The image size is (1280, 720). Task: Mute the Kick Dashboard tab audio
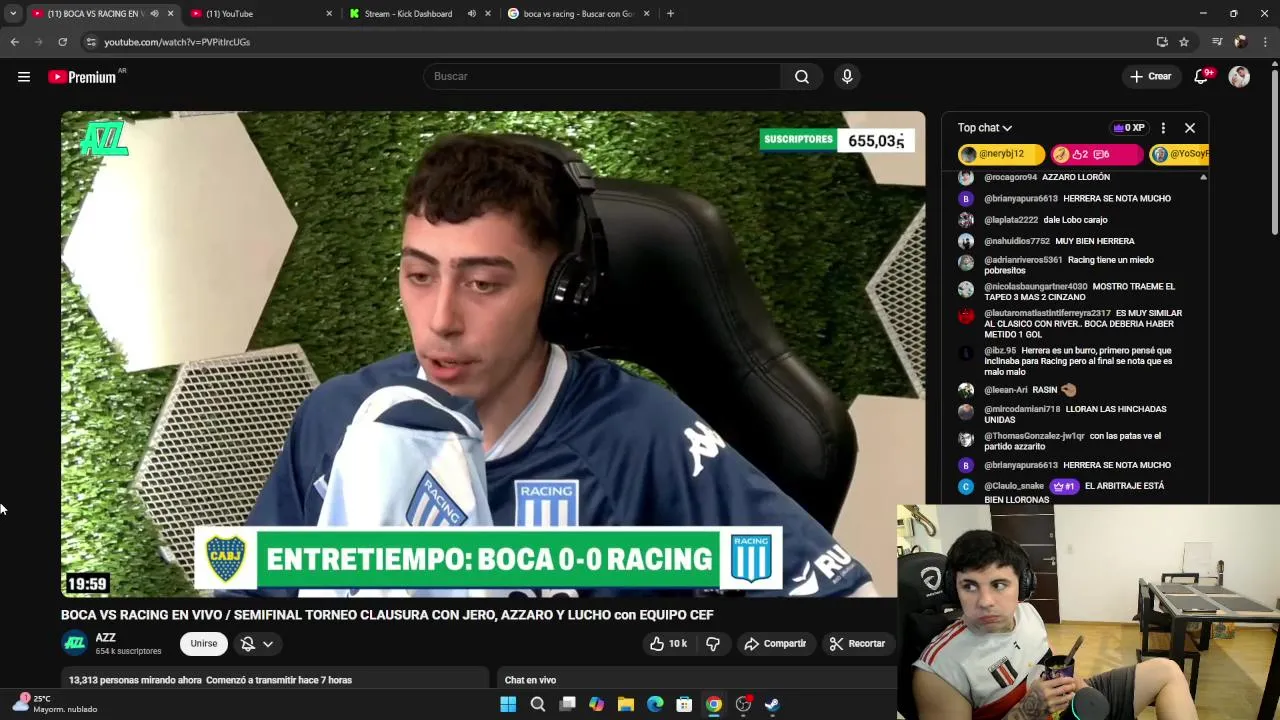(472, 14)
